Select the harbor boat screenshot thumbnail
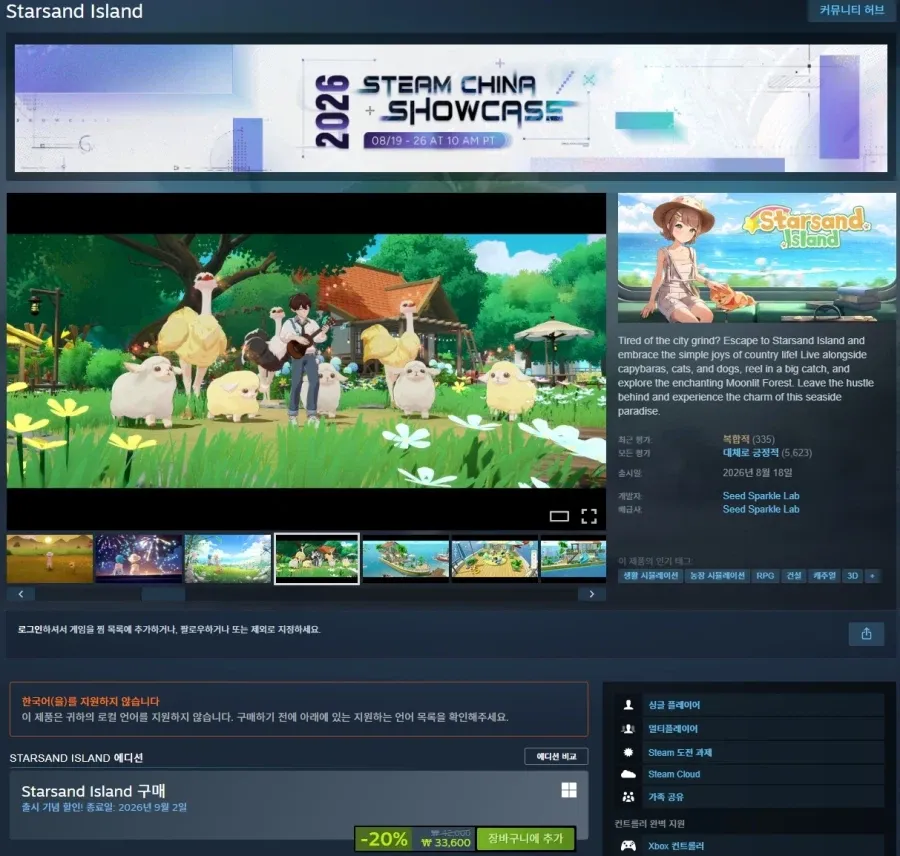 click(x=406, y=559)
